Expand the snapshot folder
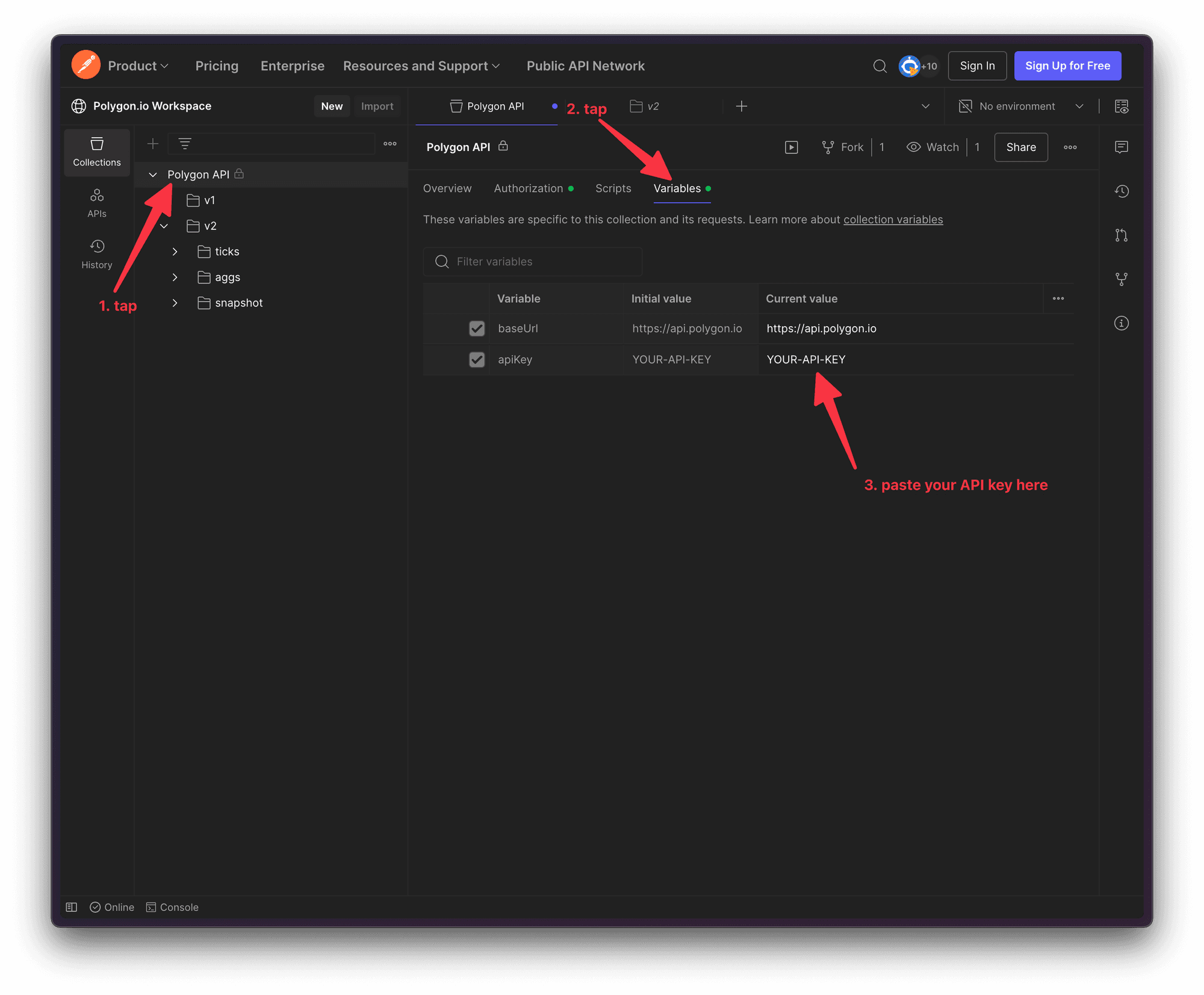Screen dimensions: 1204x995 click(175, 303)
